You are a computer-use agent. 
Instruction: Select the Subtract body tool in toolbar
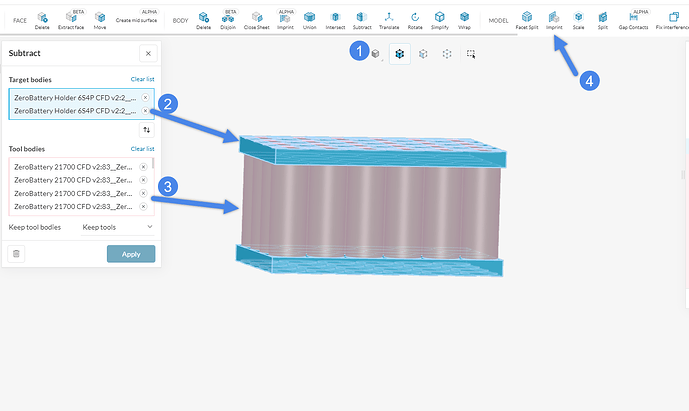pos(361,18)
